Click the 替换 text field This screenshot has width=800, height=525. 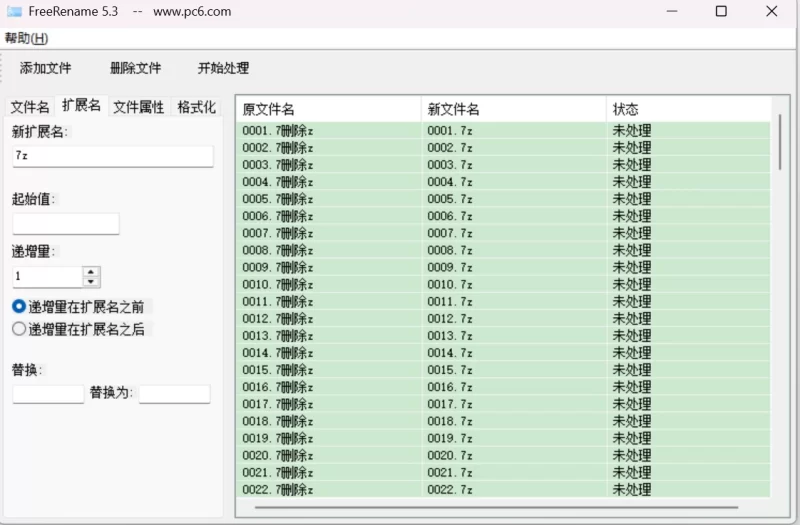pos(48,394)
